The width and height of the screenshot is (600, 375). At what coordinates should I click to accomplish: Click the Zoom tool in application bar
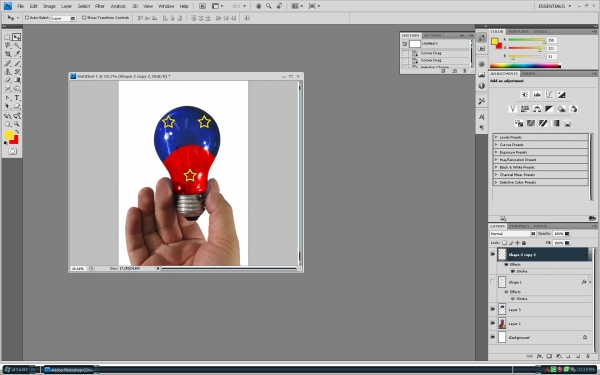[269, 6]
